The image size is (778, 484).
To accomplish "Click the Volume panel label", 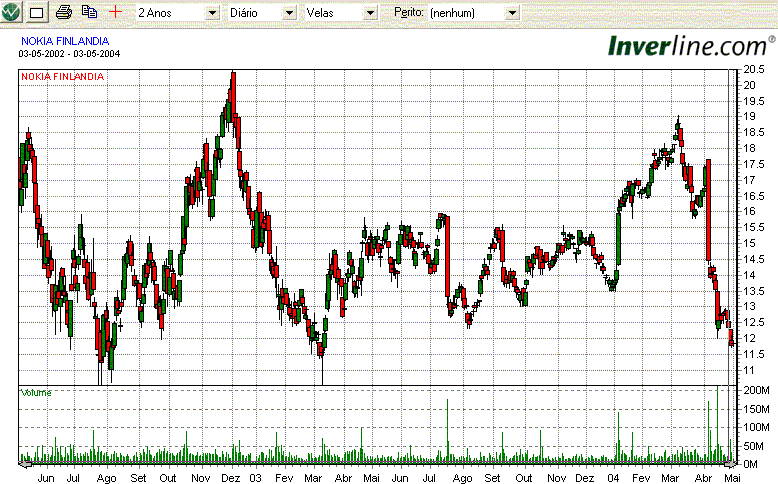I will point(36,393).
